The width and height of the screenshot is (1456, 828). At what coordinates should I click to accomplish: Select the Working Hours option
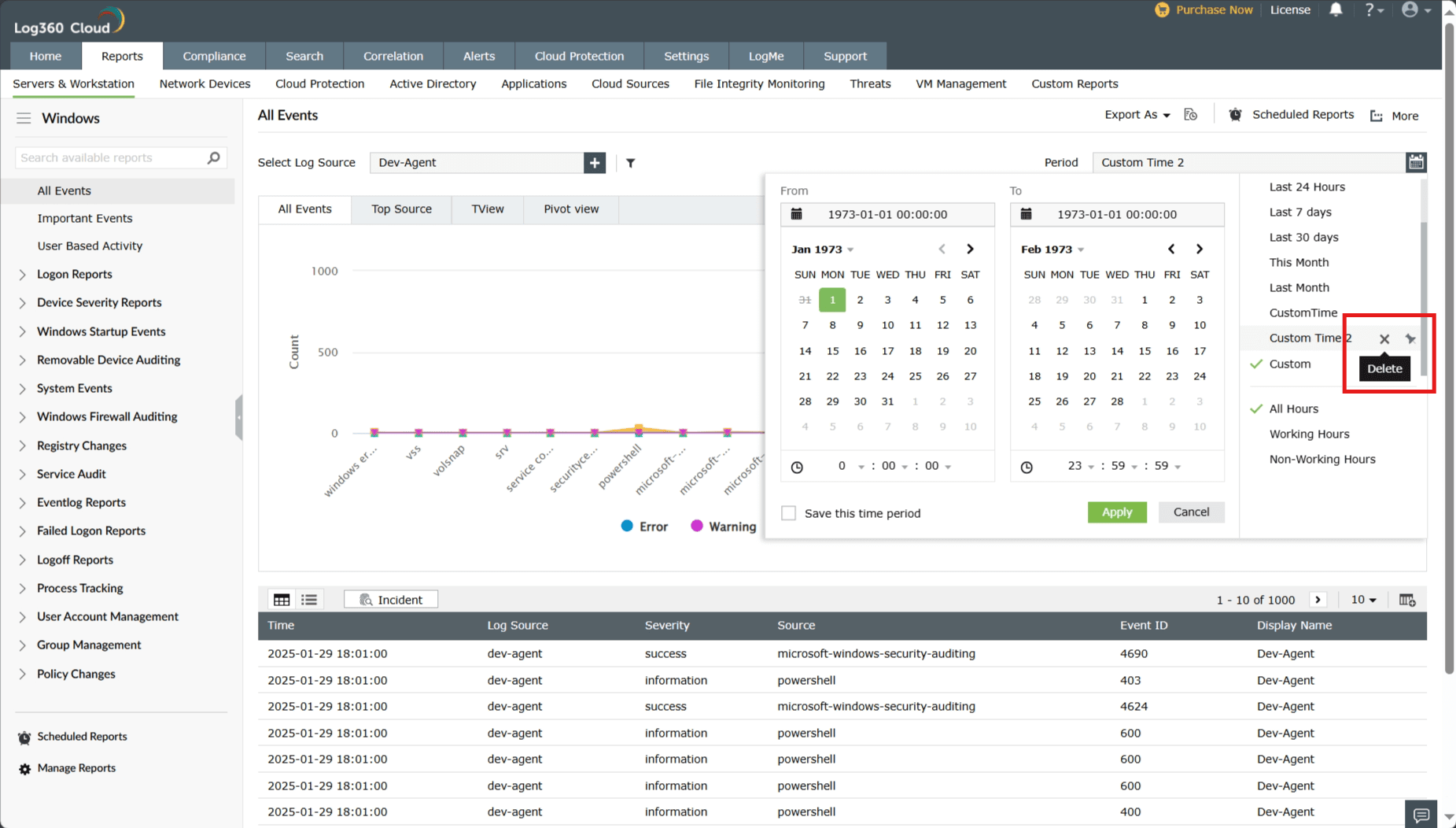click(x=1309, y=434)
